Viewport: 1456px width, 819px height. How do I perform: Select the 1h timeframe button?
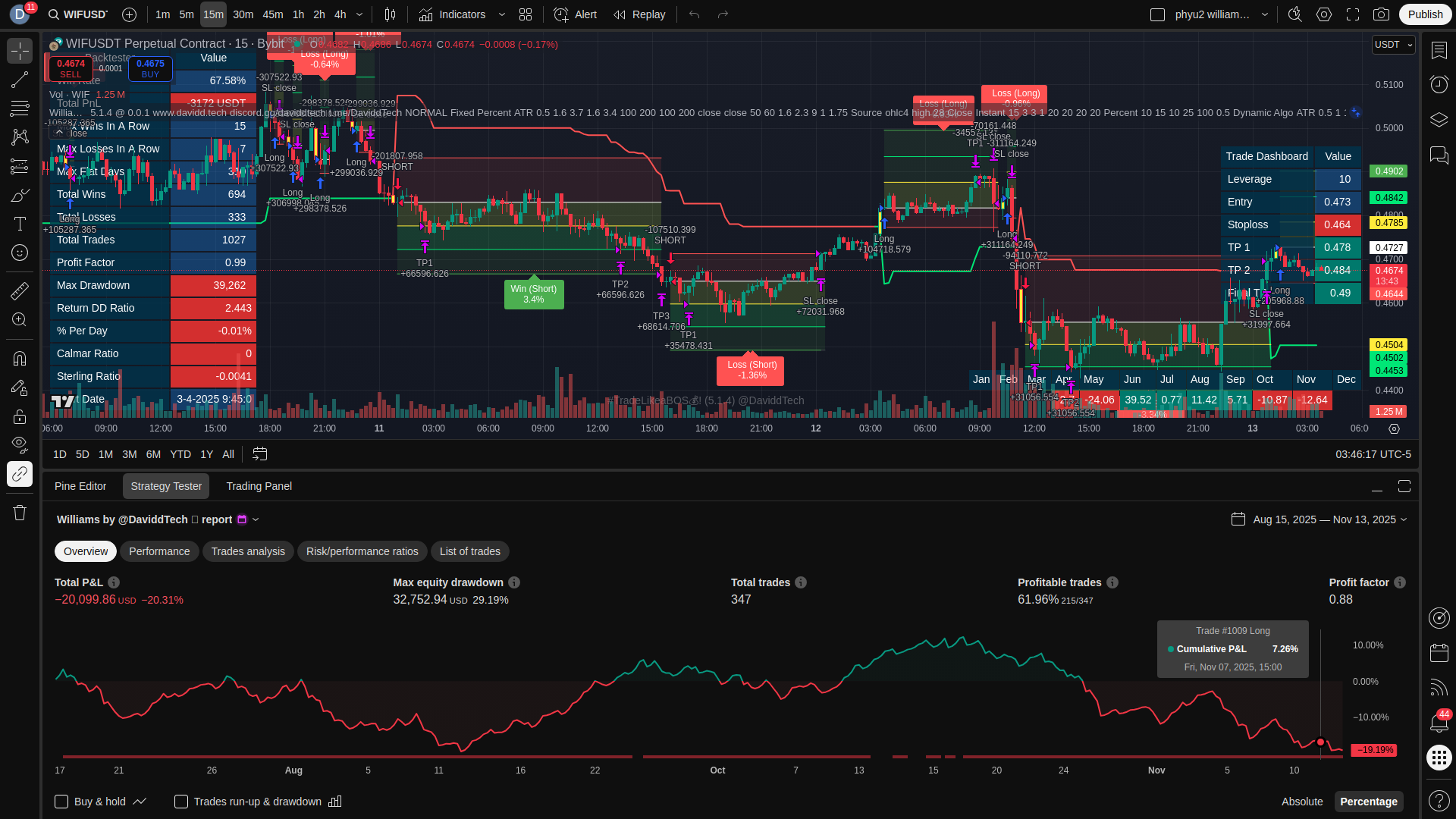click(298, 14)
